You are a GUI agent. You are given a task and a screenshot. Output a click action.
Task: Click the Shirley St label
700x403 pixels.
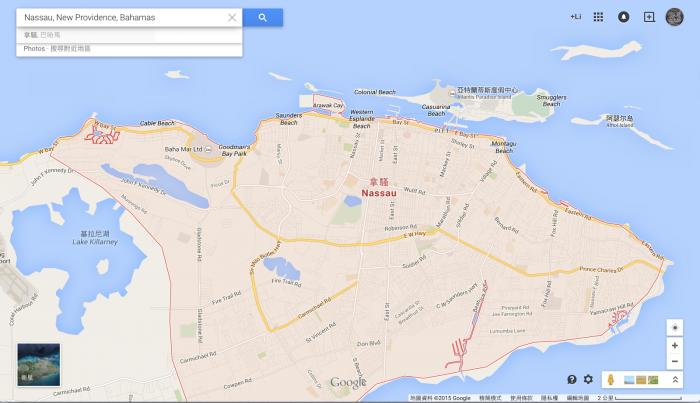[x=462, y=143]
